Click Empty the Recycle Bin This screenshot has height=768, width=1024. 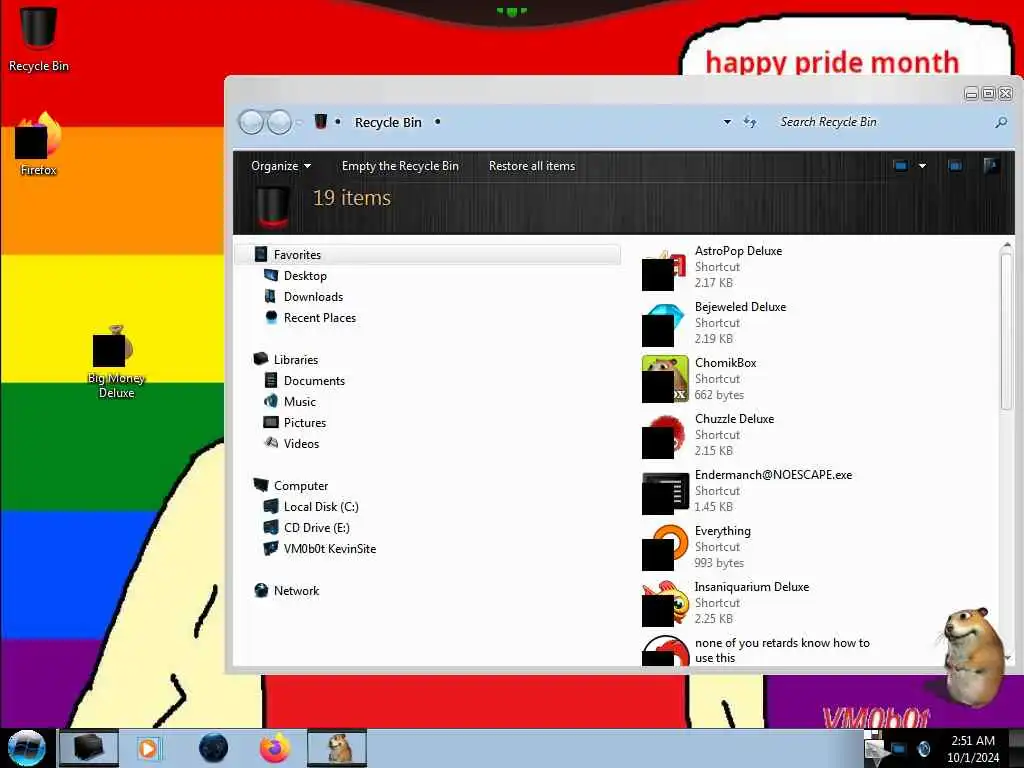(400, 166)
